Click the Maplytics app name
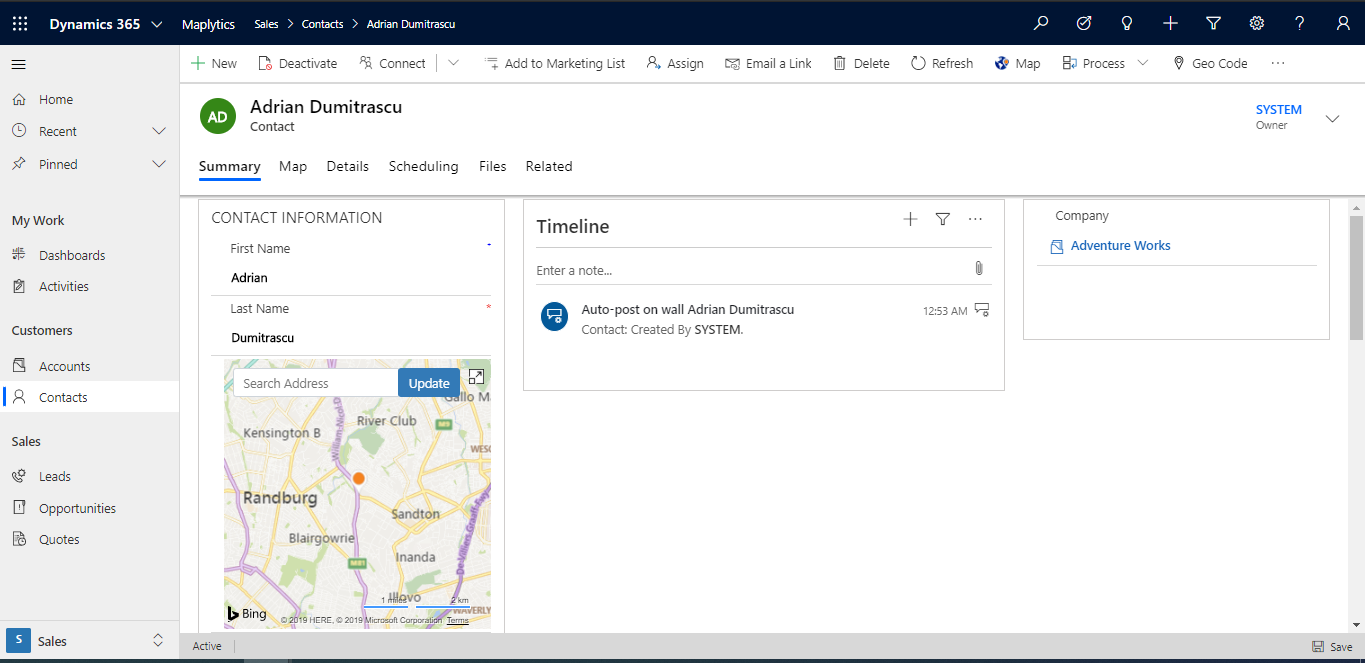This screenshot has width=1365, height=663. (208, 24)
